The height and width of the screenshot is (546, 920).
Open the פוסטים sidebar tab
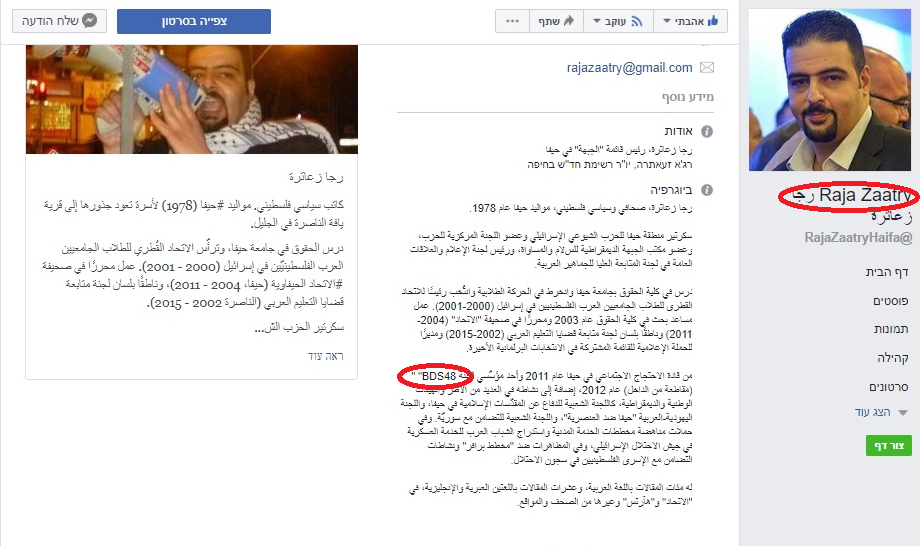click(890, 300)
